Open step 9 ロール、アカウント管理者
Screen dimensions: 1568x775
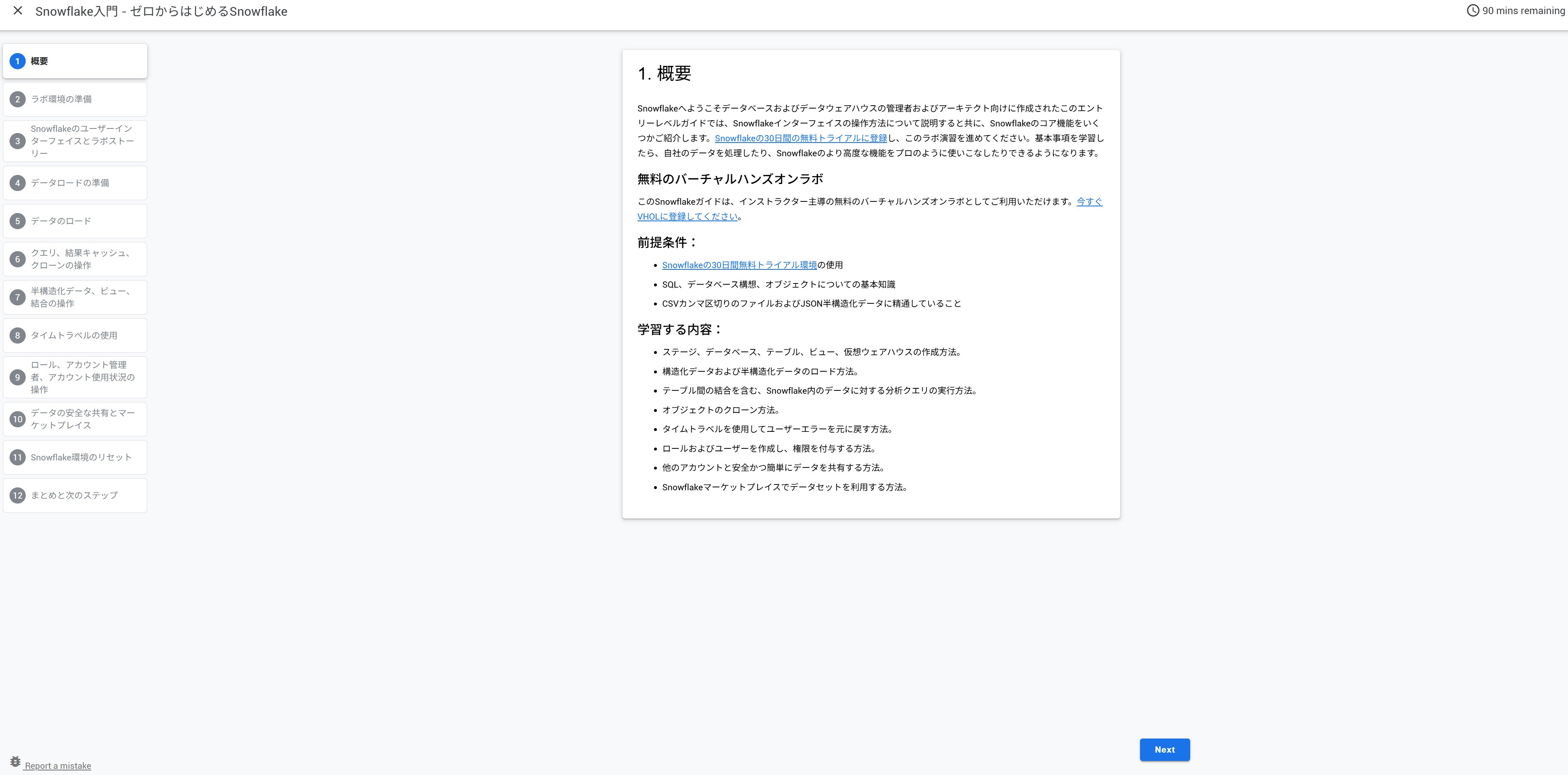(75, 377)
